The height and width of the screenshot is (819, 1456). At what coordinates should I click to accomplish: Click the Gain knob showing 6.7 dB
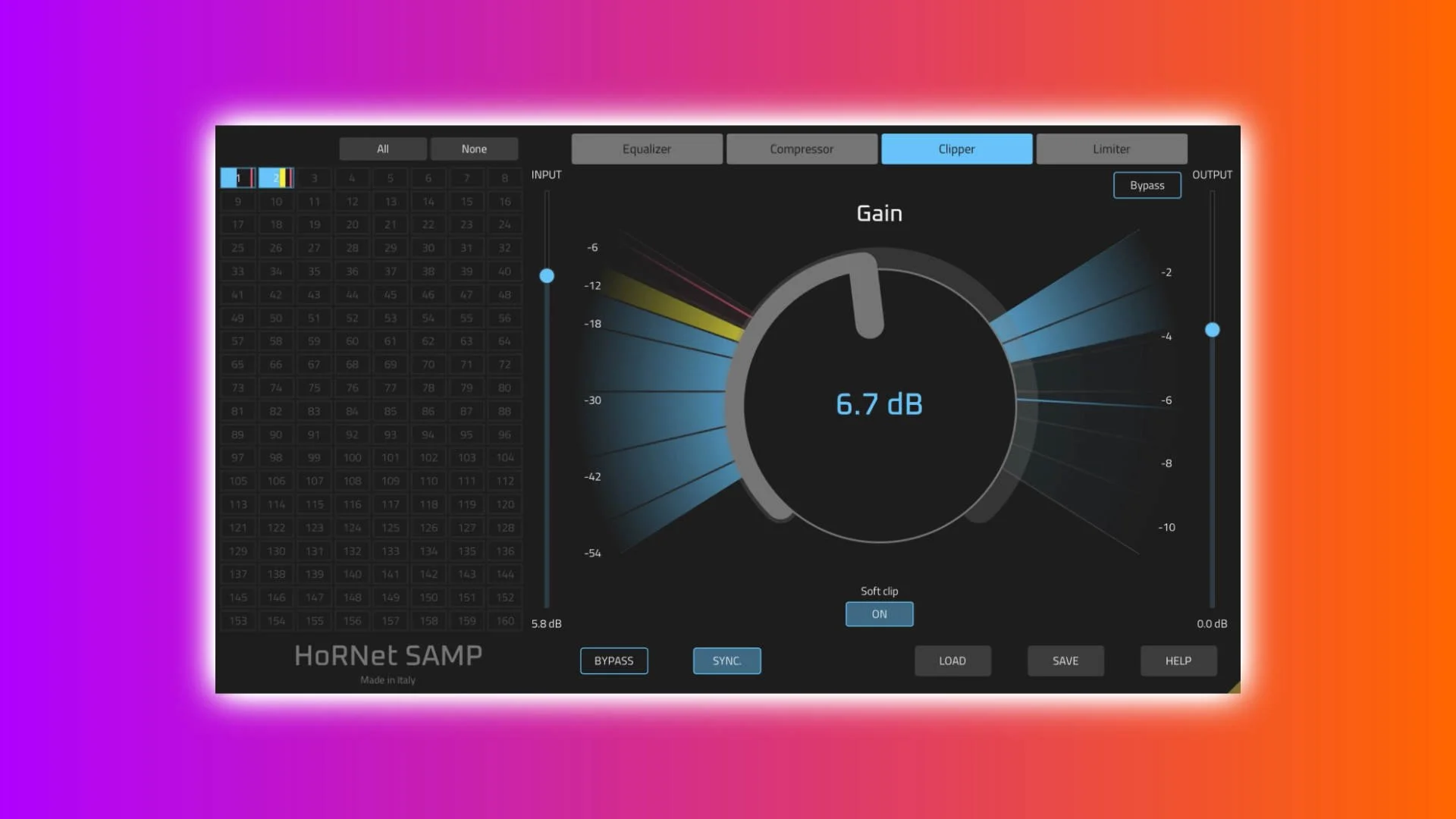coord(879,405)
